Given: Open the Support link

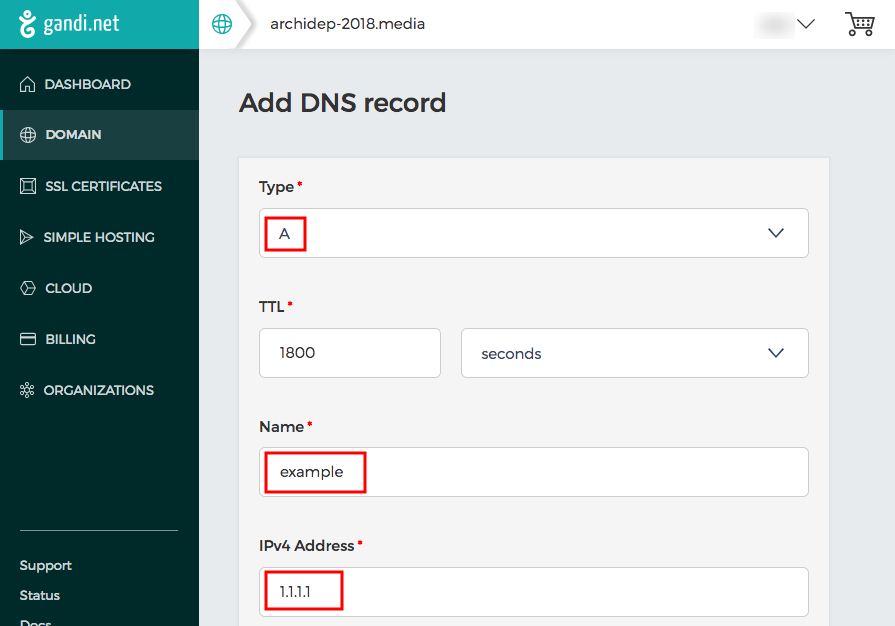Looking at the screenshot, I should click(46, 565).
